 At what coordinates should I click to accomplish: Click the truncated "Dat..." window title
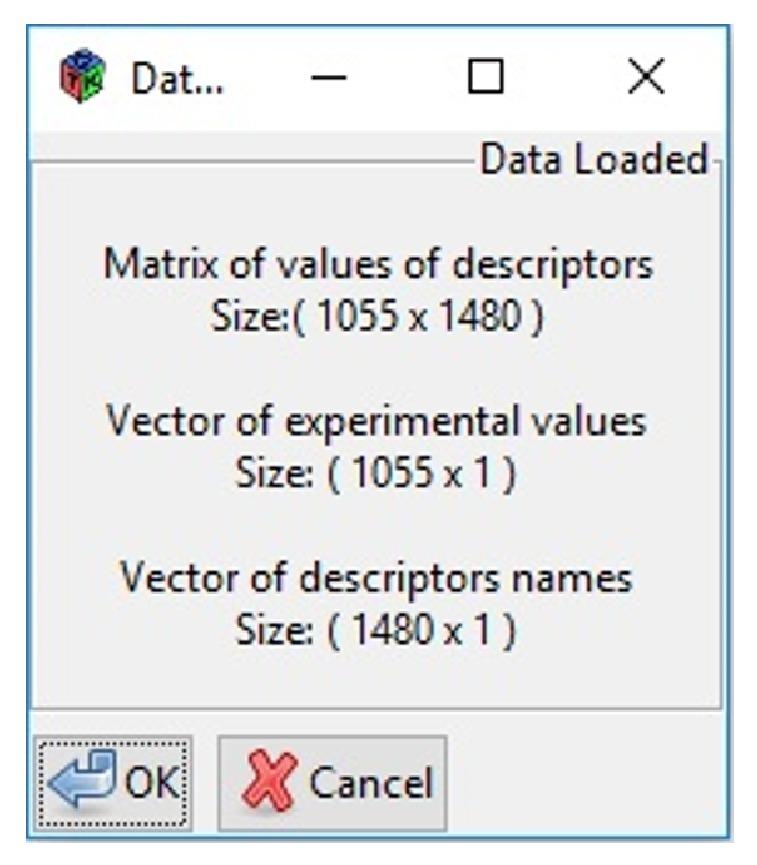[x=177, y=78]
